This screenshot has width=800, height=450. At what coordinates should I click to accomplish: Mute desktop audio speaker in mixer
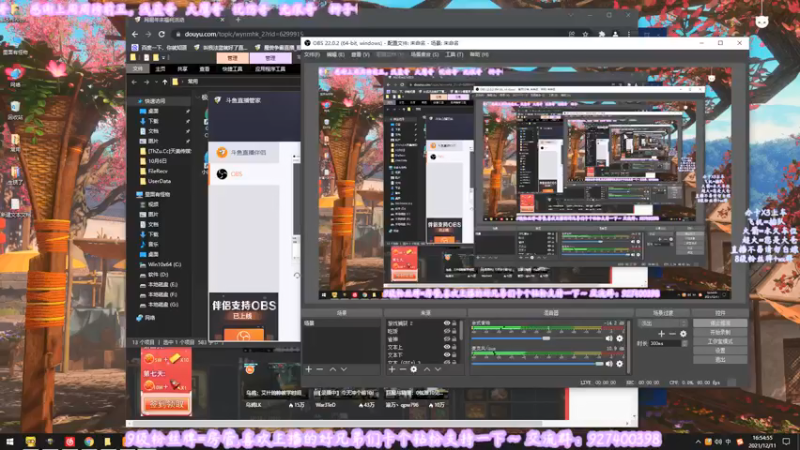click(x=609, y=338)
